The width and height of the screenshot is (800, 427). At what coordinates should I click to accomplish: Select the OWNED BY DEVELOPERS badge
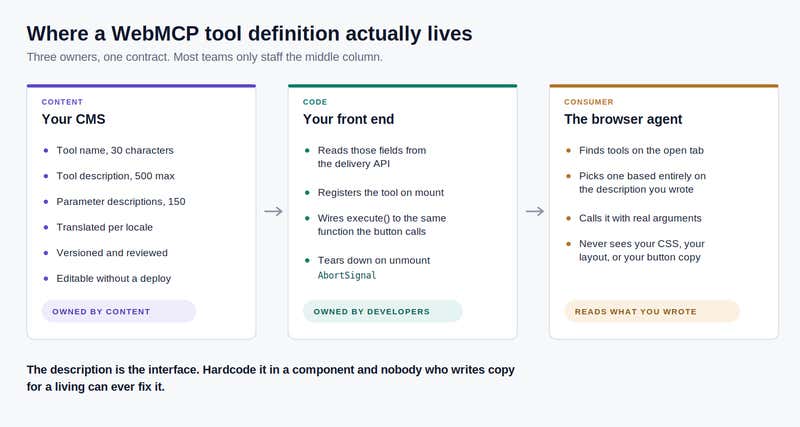(383, 311)
